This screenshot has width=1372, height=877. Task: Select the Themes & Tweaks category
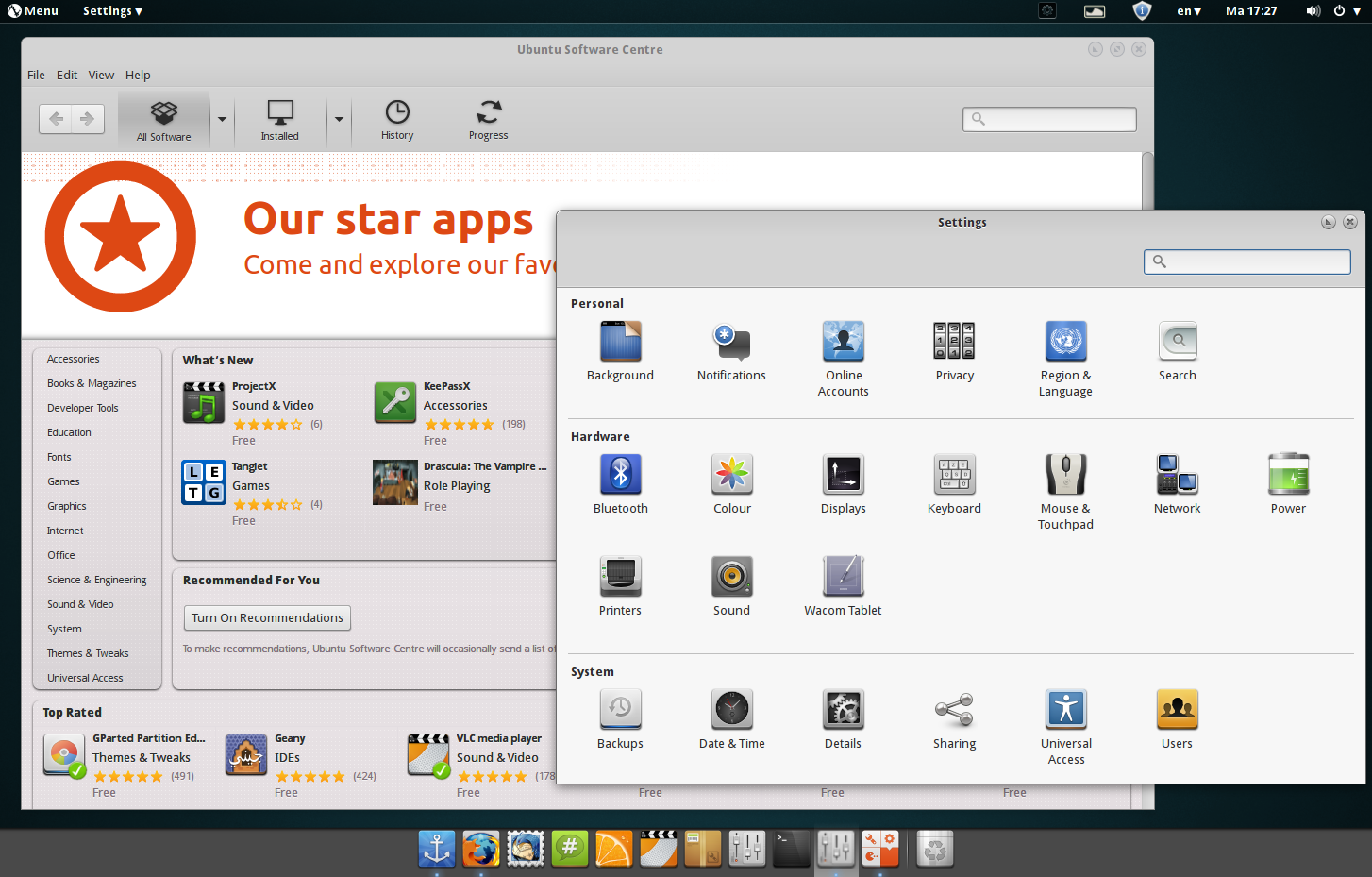(x=88, y=653)
